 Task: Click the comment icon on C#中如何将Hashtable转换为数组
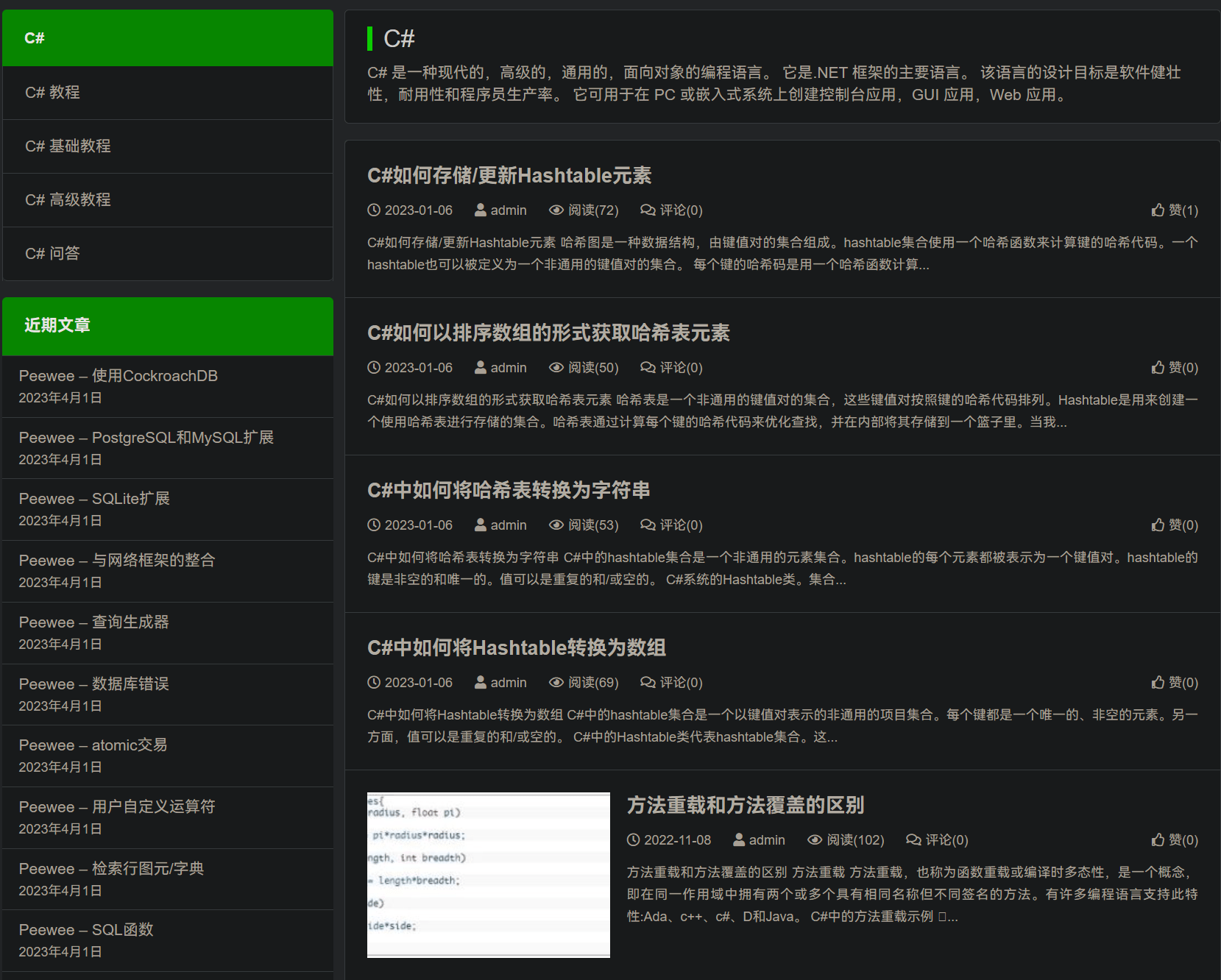click(648, 683)
